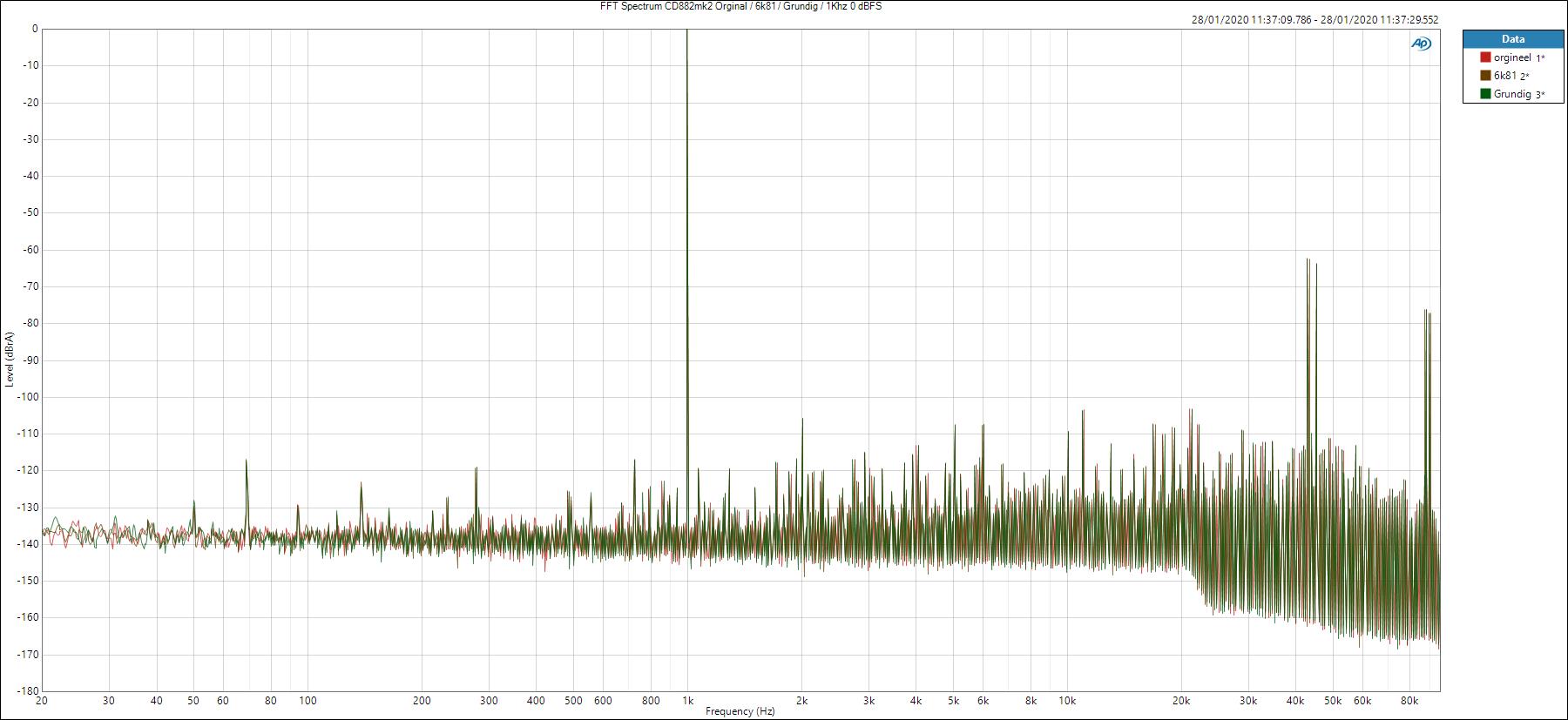Click the 2k harmonic peak tip
1568x720 pixels.
click(802, 421)
